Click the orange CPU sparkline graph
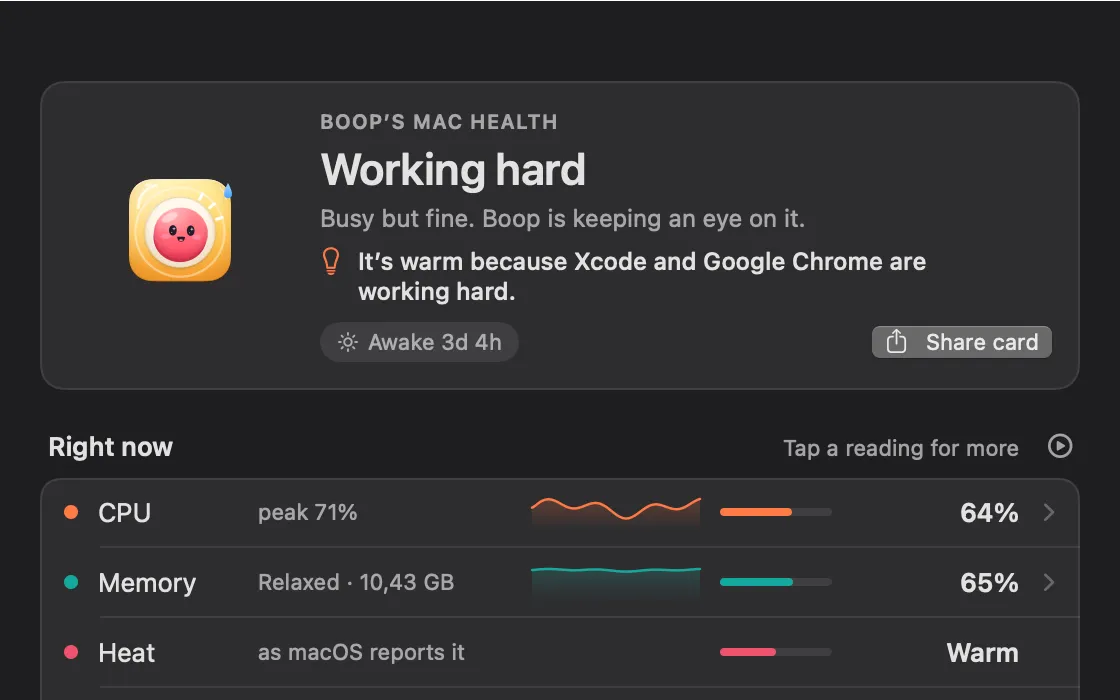Image resolution: width=1120 pixels, height=700 pixels. (x=616, y=511)
